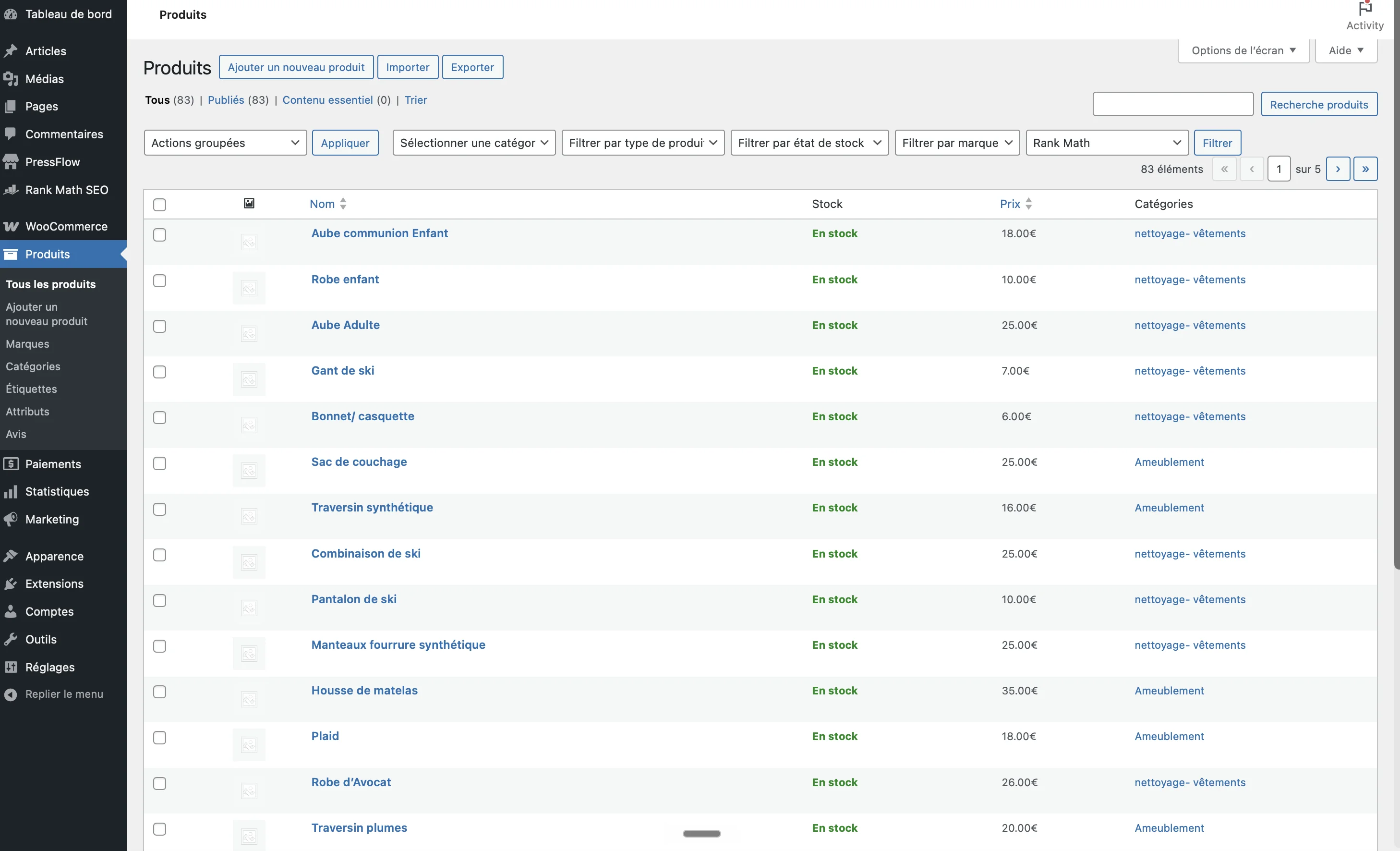Screen dimensions: 1400x851
Task: Check the Gant de ski row checkbox
Action: point(160,372)
